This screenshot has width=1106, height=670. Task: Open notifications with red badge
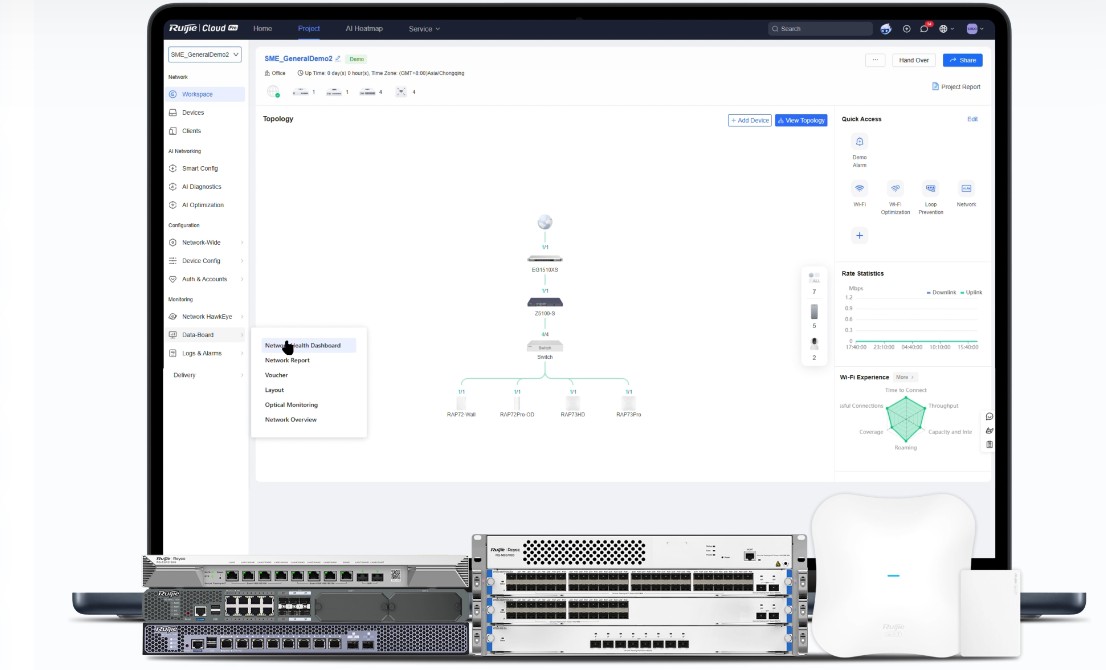925,28
